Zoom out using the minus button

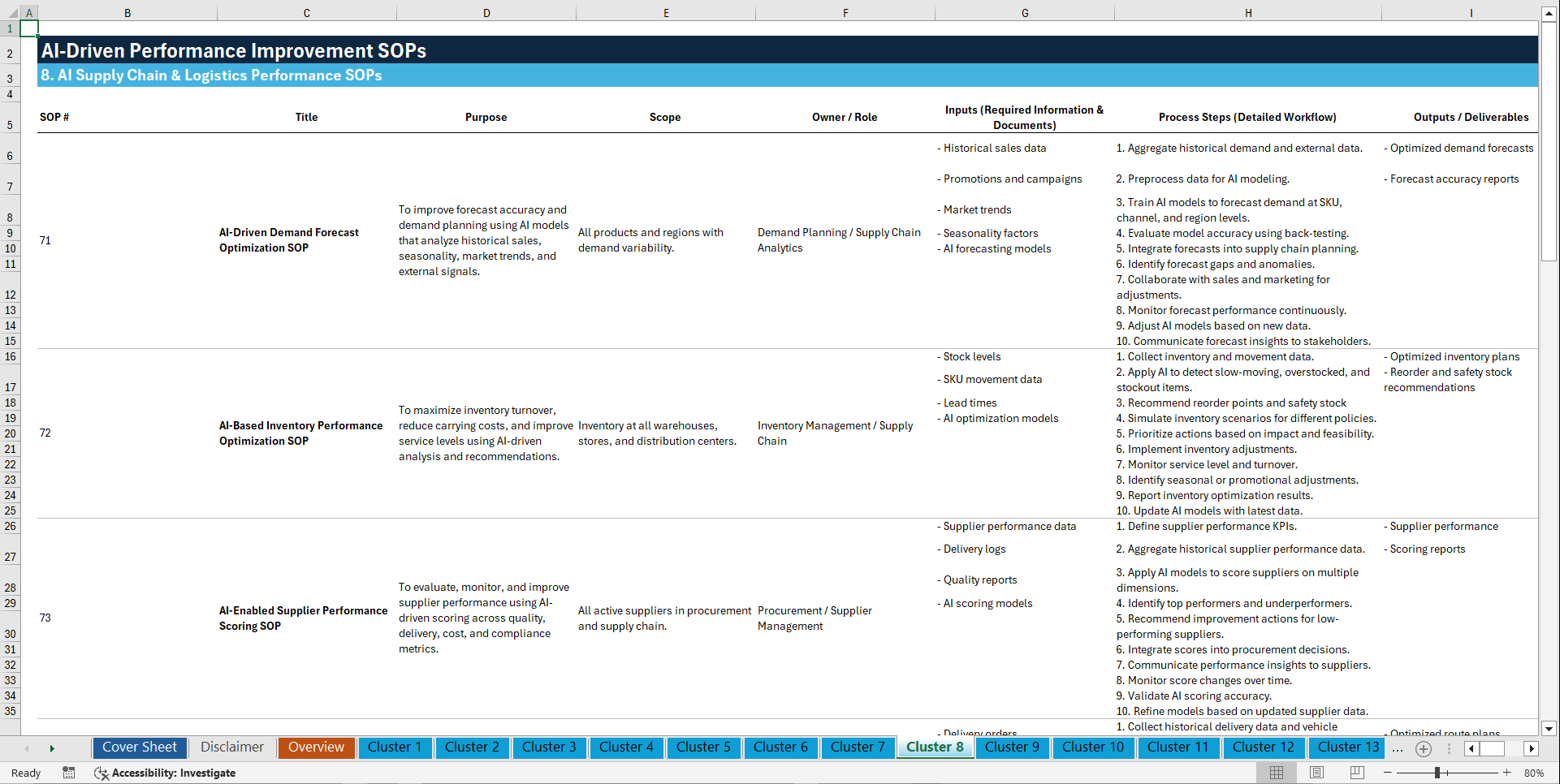coord(1388,773)
